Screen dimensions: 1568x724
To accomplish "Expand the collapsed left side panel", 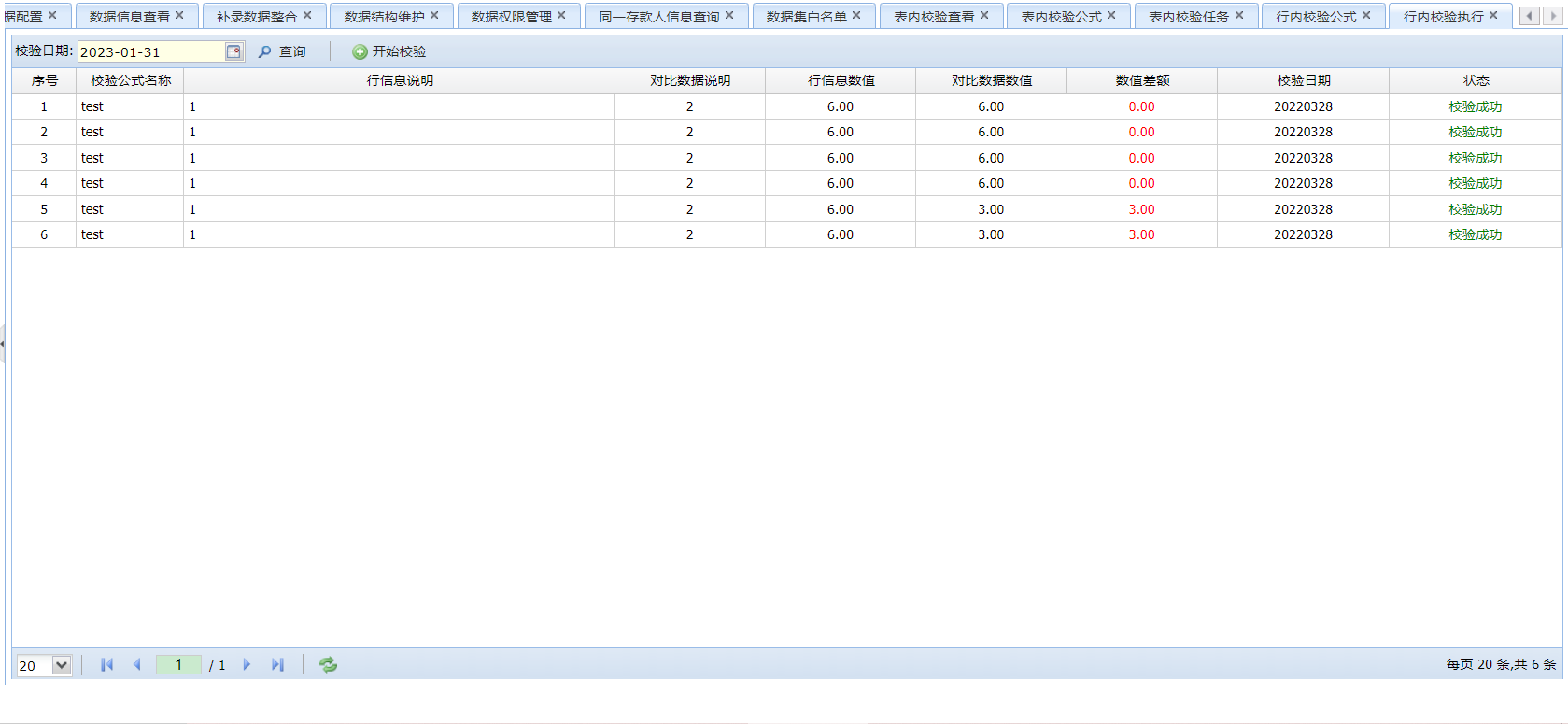I will pos(3,344).
